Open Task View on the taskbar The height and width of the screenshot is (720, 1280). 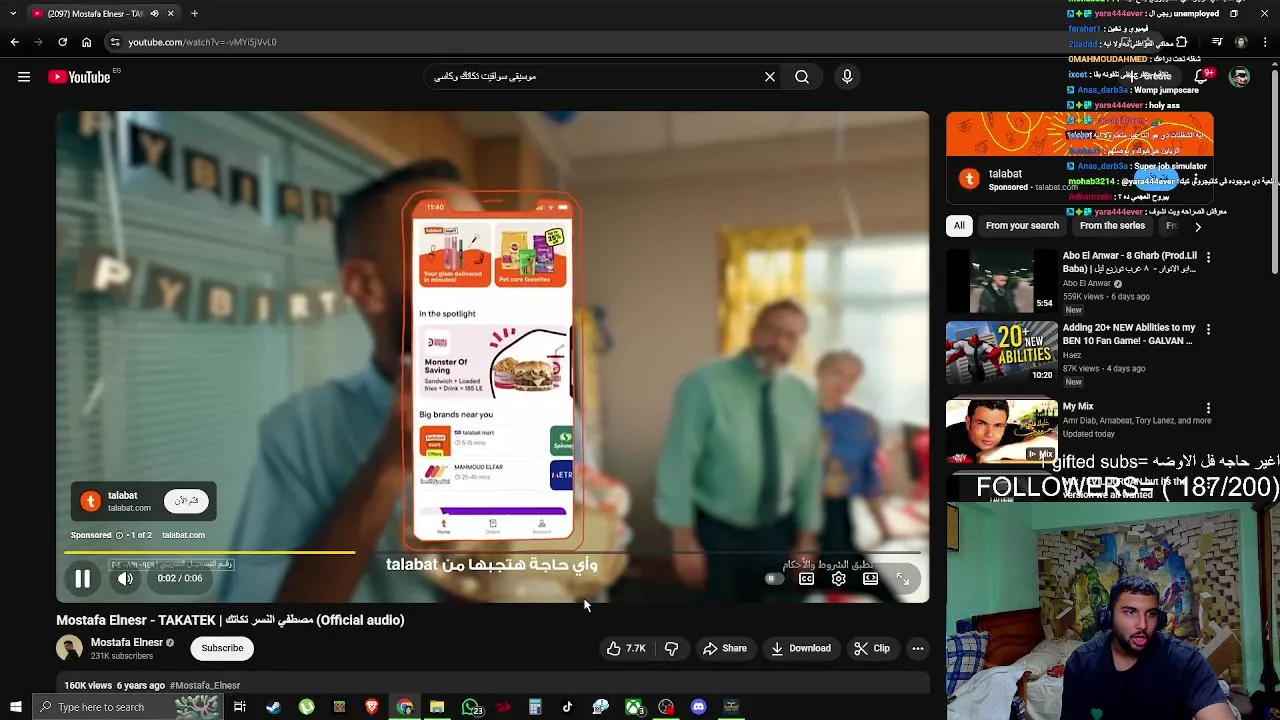pos(240,707)
